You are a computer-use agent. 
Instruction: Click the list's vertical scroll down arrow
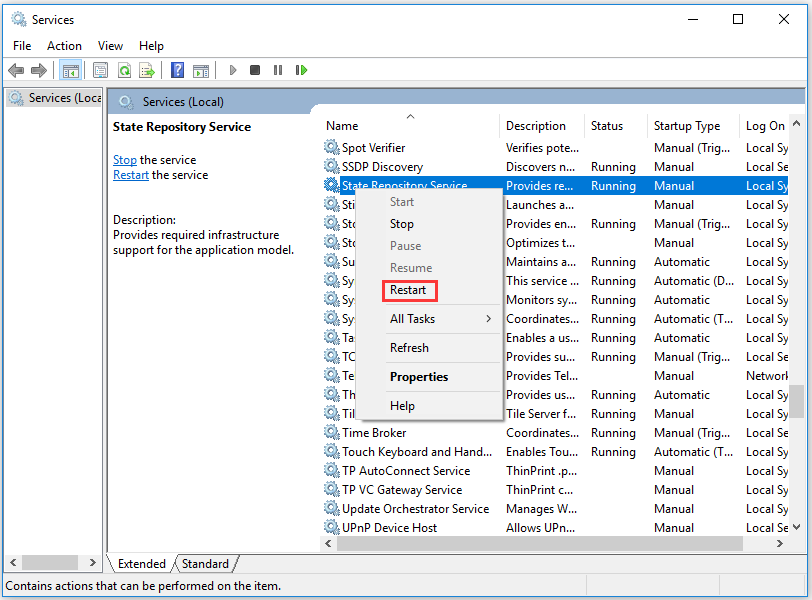coord(796,528)
